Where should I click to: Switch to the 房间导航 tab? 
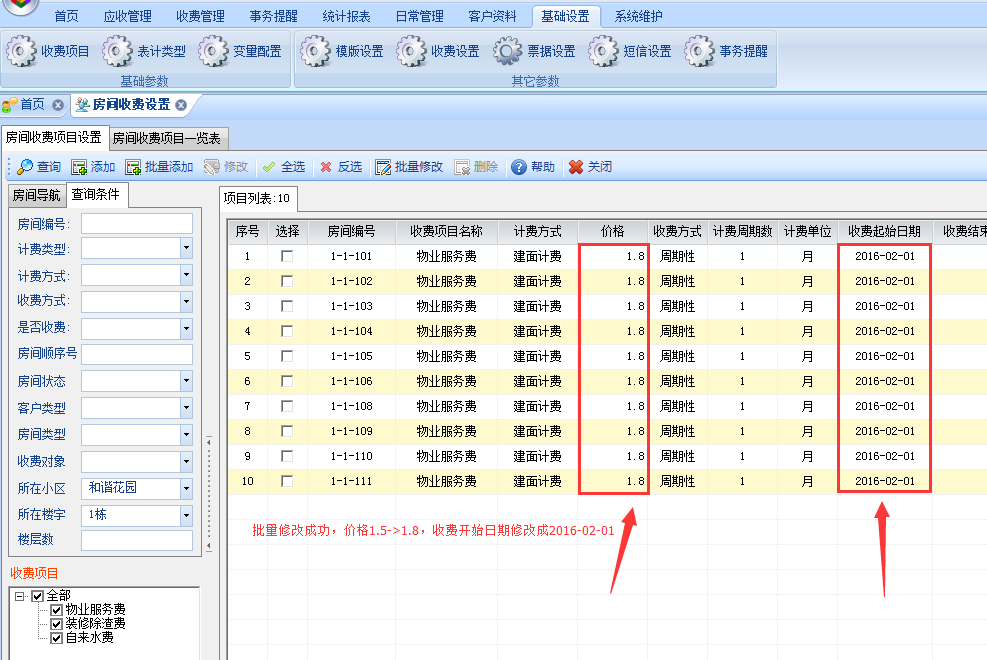[37, 196]
